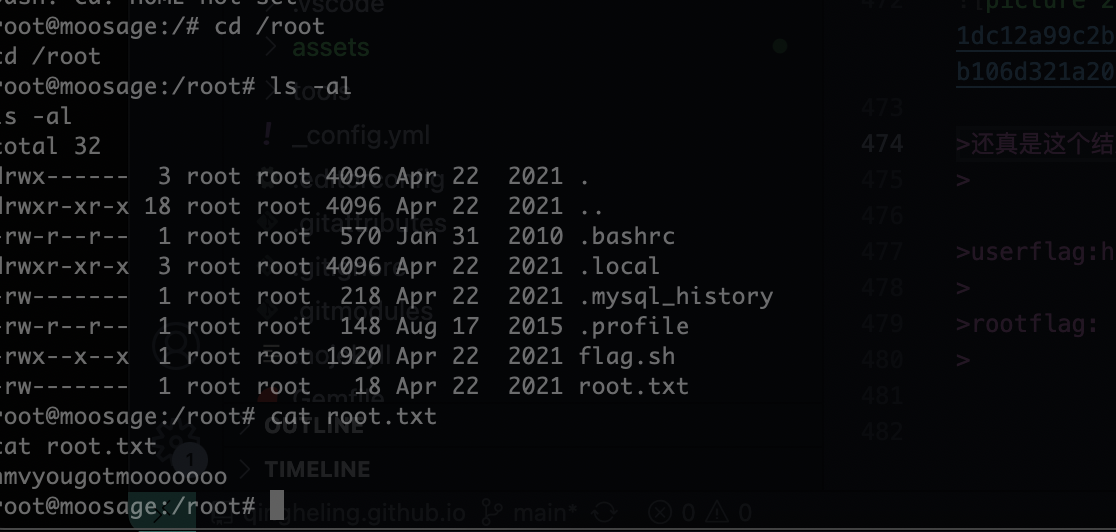Open the _config.yml file

(x=361, y=135)
